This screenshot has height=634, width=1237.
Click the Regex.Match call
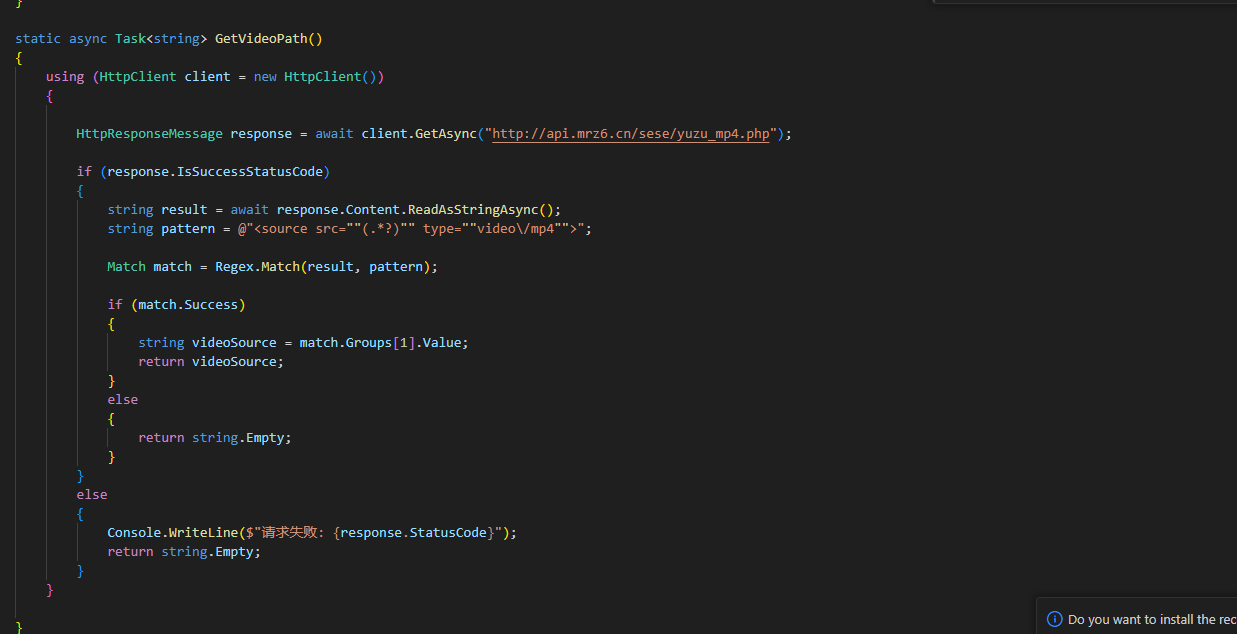257,266
